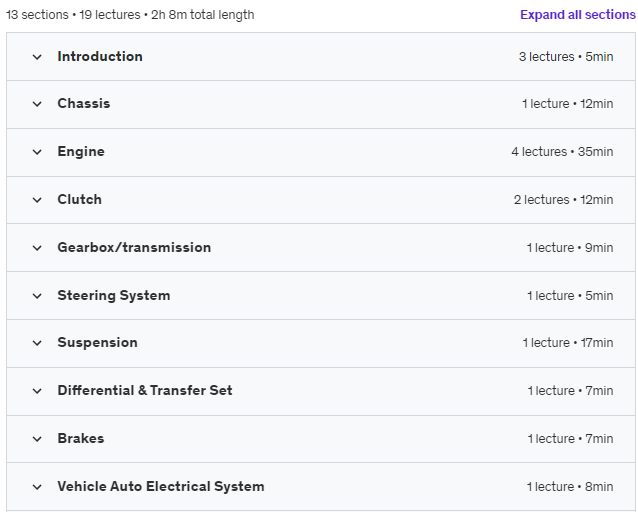
Task: Click the Brakes section title
Action: (81, 438)
